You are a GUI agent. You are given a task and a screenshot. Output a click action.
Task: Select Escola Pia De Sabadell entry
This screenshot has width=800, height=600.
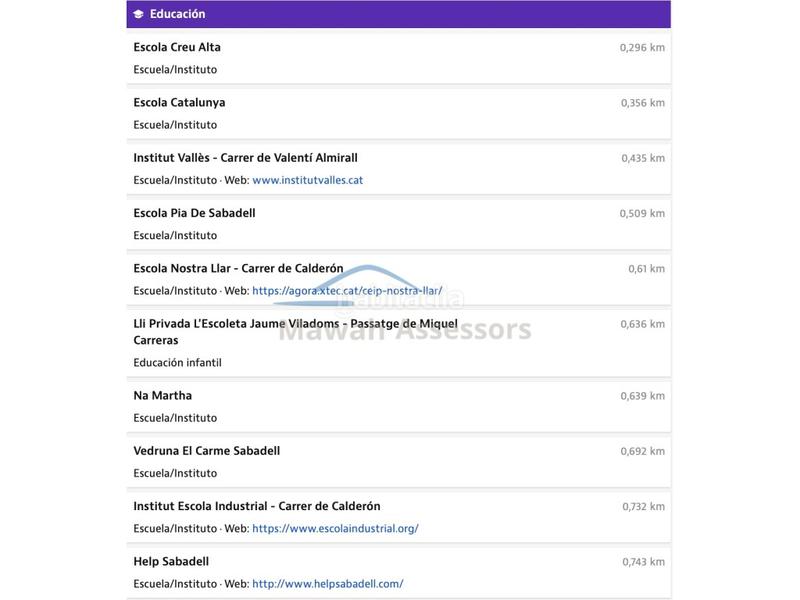[194, 213]
